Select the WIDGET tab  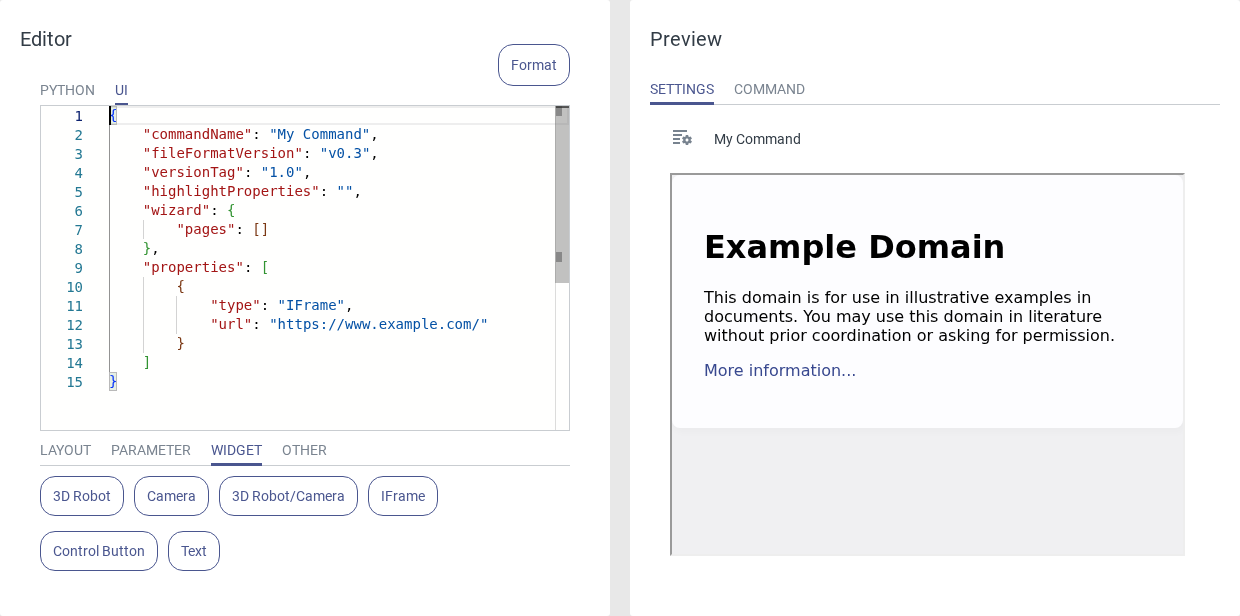click(x=236, y=450)
